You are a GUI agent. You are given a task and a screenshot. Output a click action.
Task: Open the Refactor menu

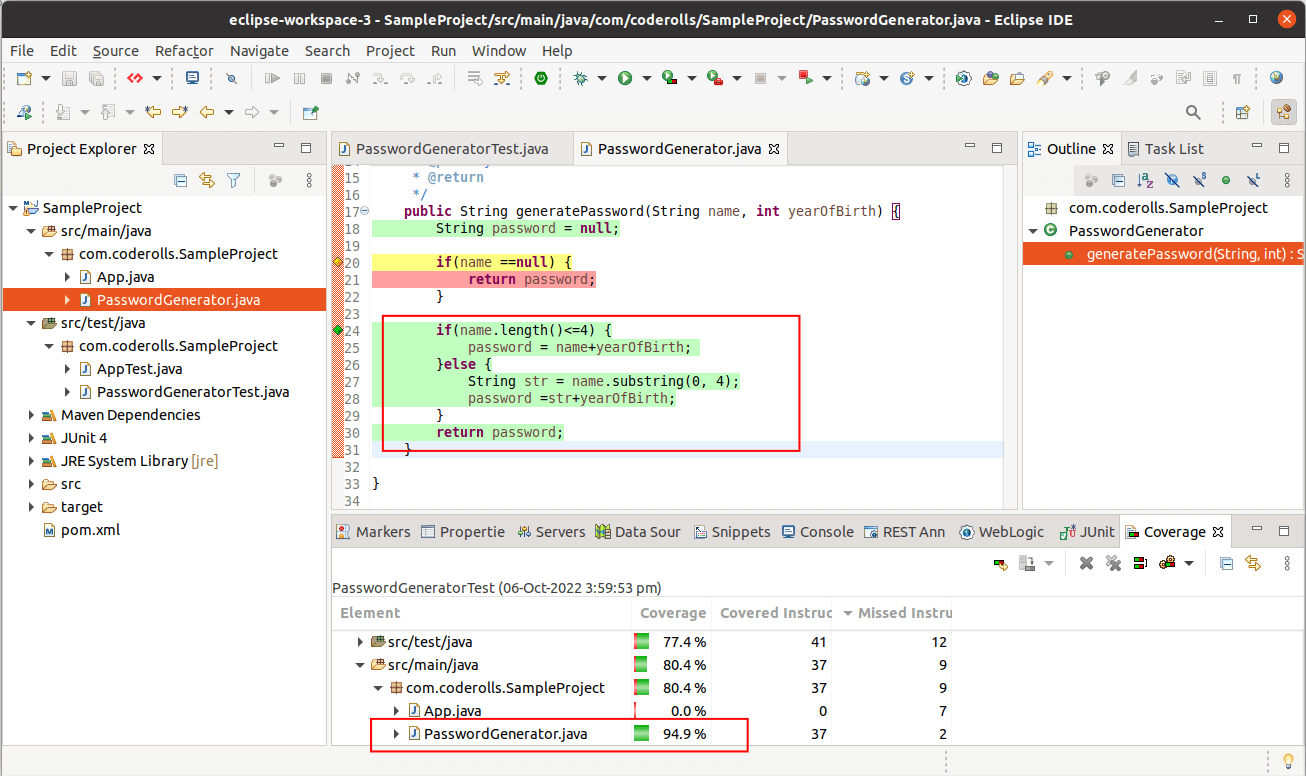[x=184, y=51]
